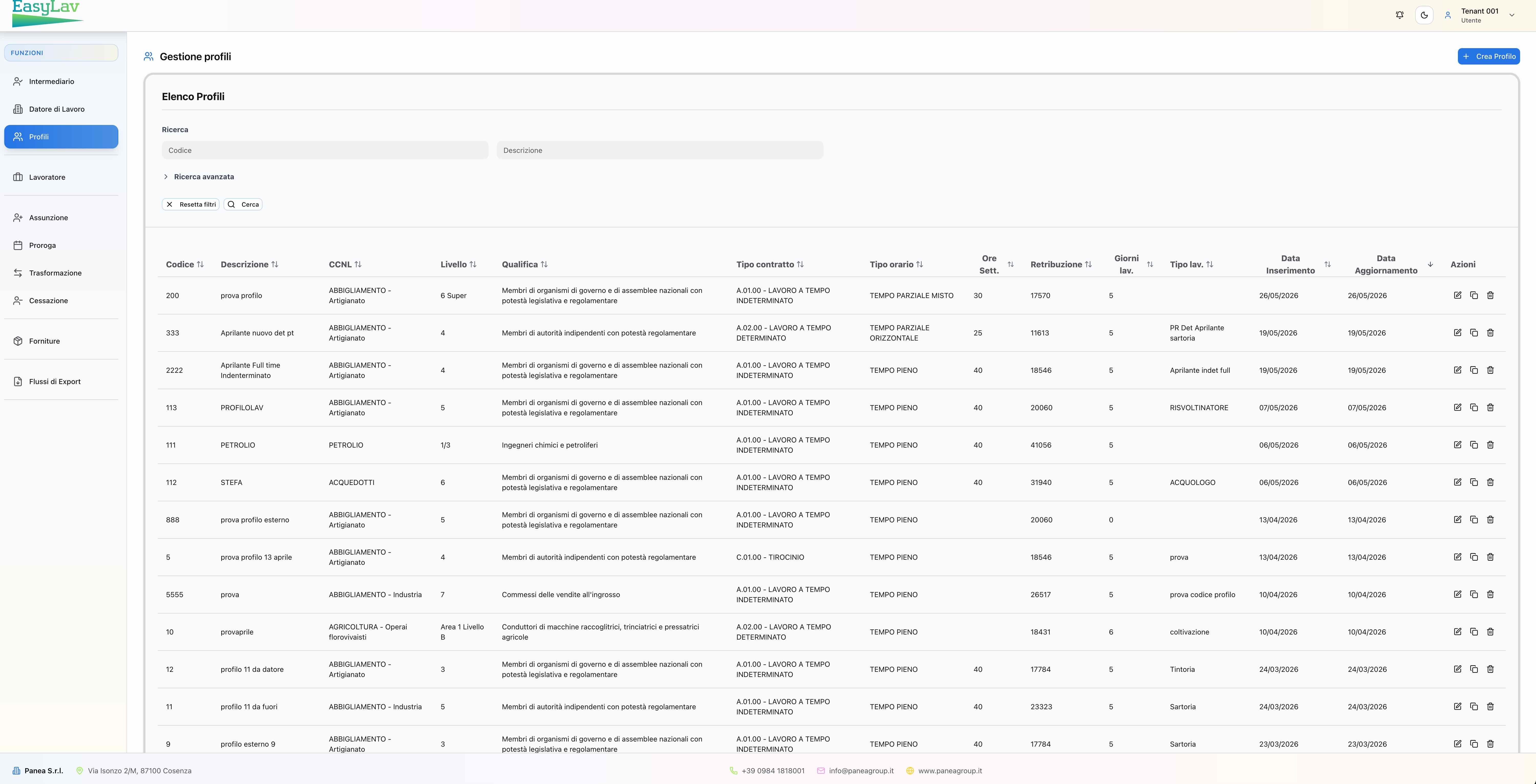1536x784 pixels.
Task: Duplicate the PETROLIO profile 111
Action: [1474, 445]
